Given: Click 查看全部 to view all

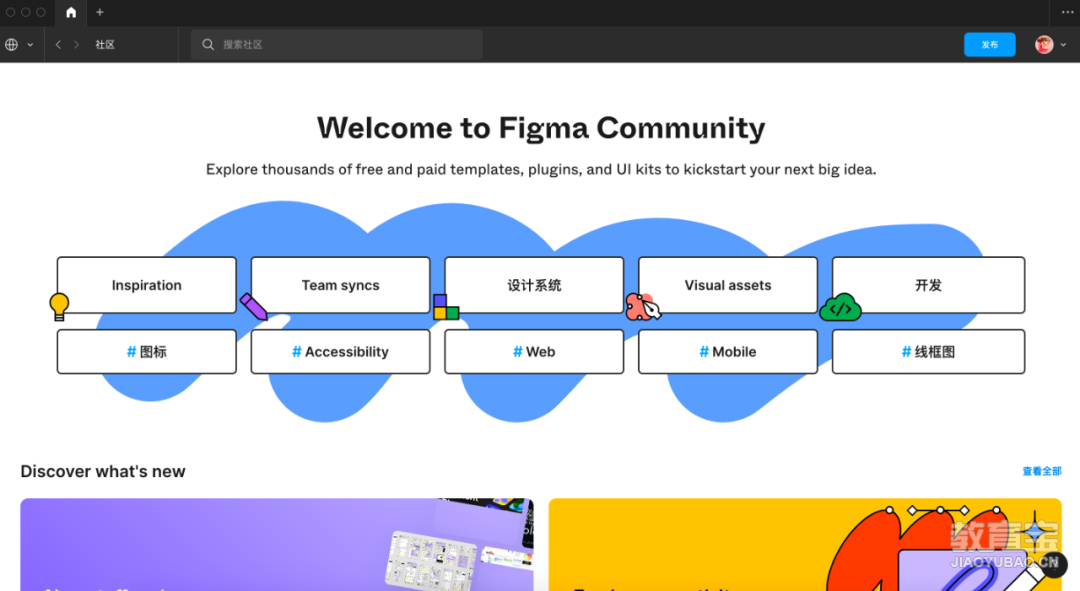Looking at the screenshot, I should click(1041, 471).
